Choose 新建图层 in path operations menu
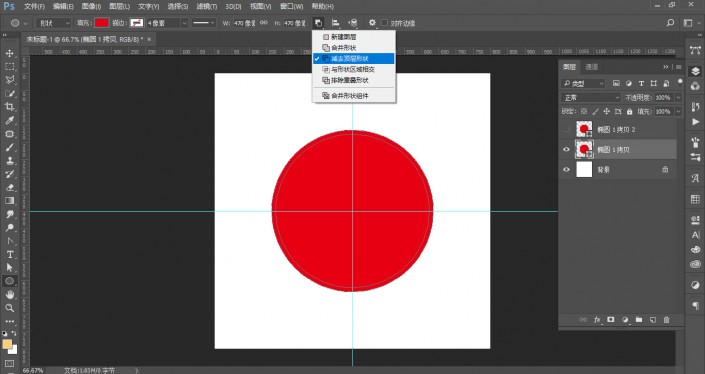This screenshot has height=374, width=705. point(354,37)
